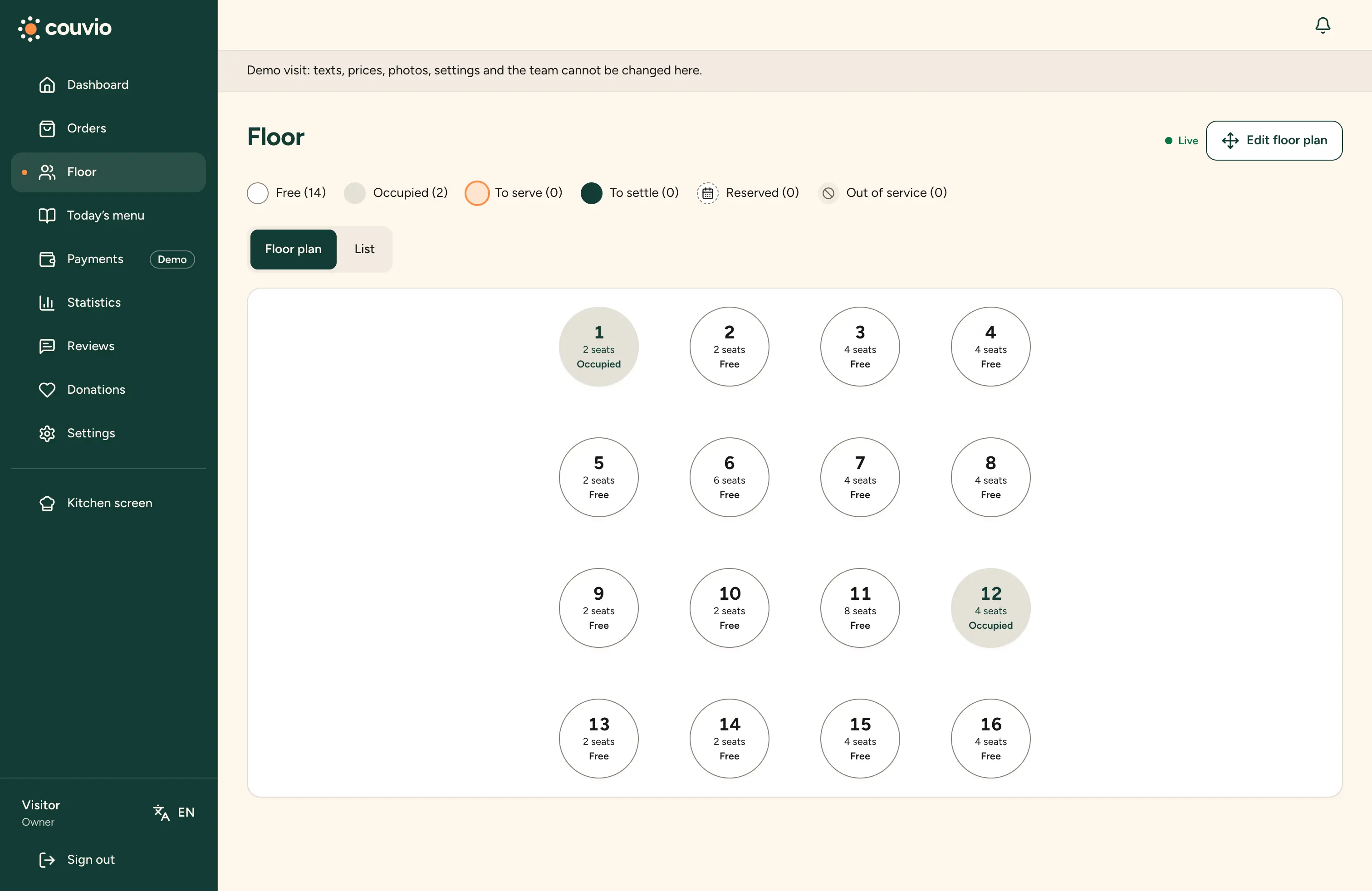Open the Reviews section
1372x891 pixels.
pyautogui.click(x=108, y=346)
